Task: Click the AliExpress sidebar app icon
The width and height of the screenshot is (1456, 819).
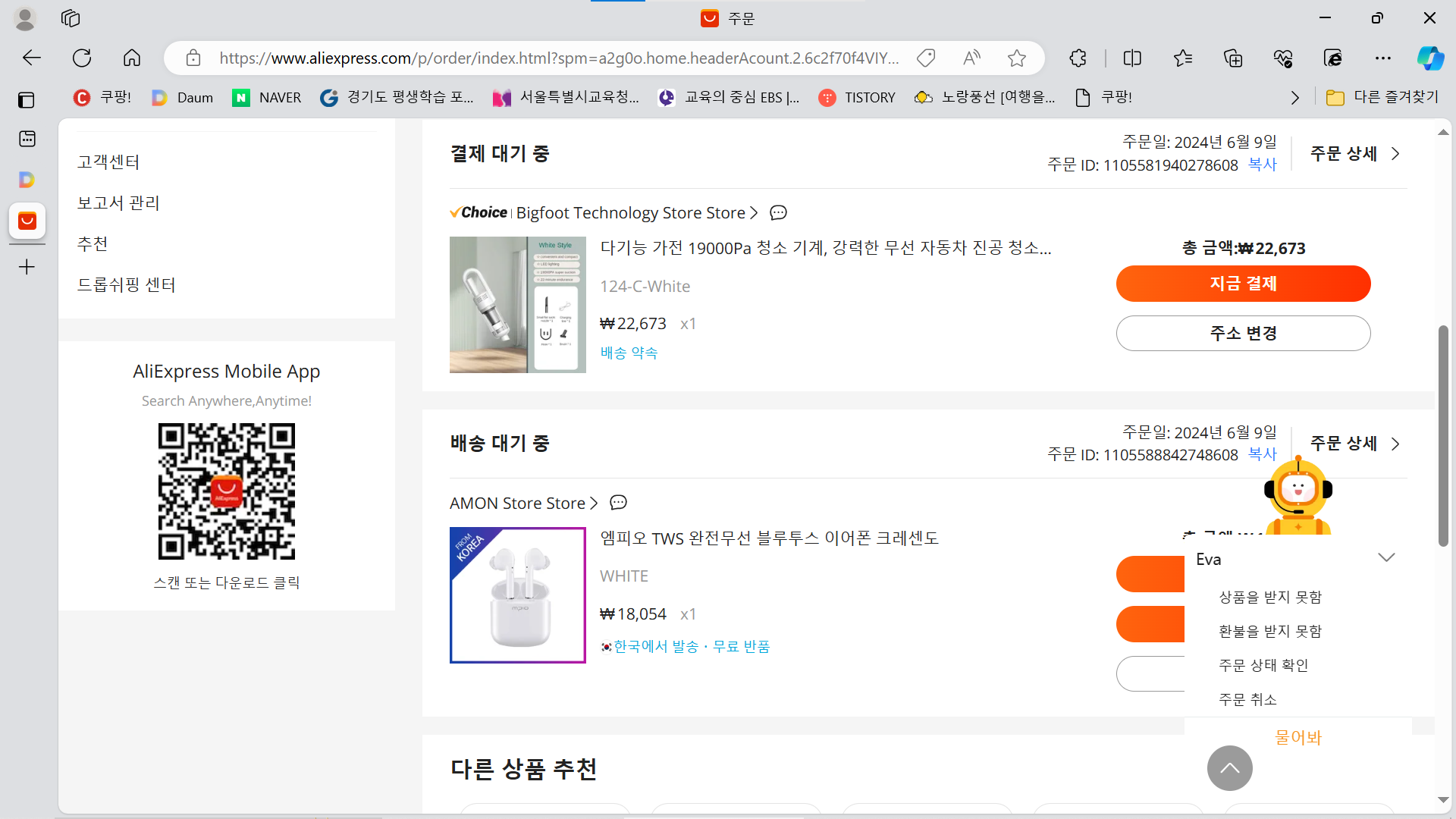Action: pos(27,221)
